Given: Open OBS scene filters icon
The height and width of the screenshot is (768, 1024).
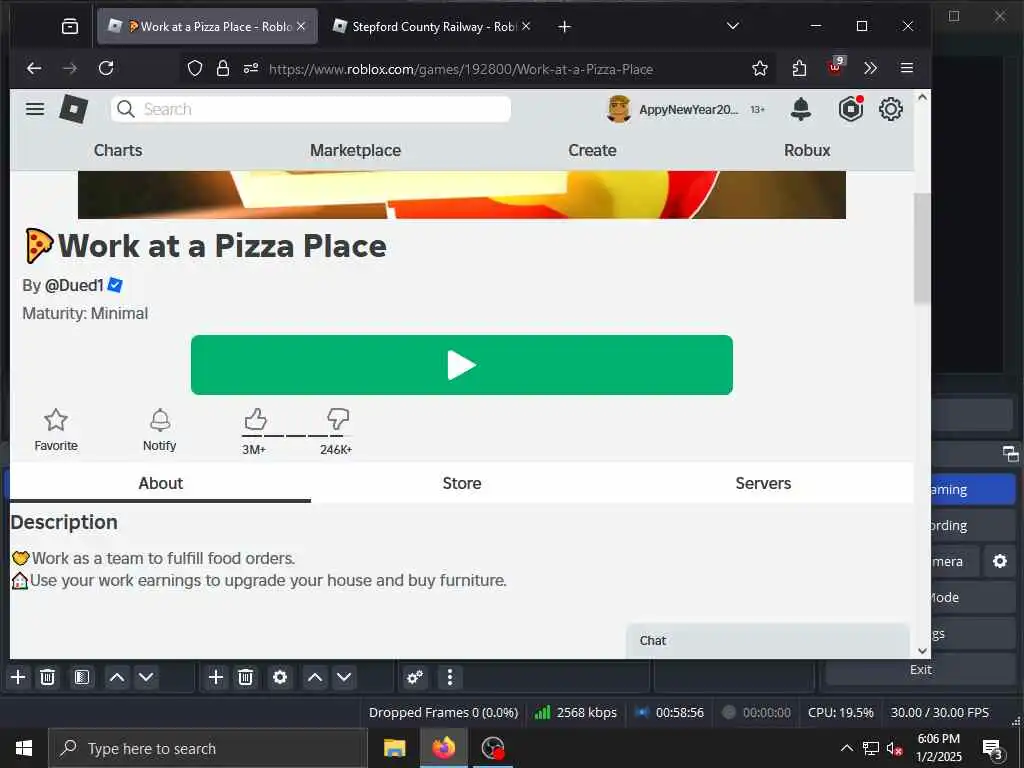Looking at the screenshot, I should (82, 677).
